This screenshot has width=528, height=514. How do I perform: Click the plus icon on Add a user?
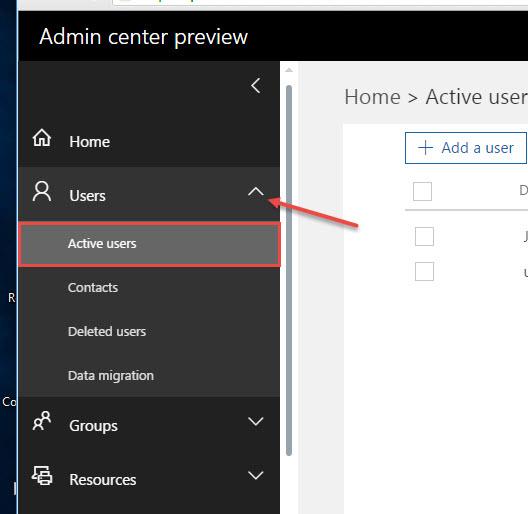[426, 148]
